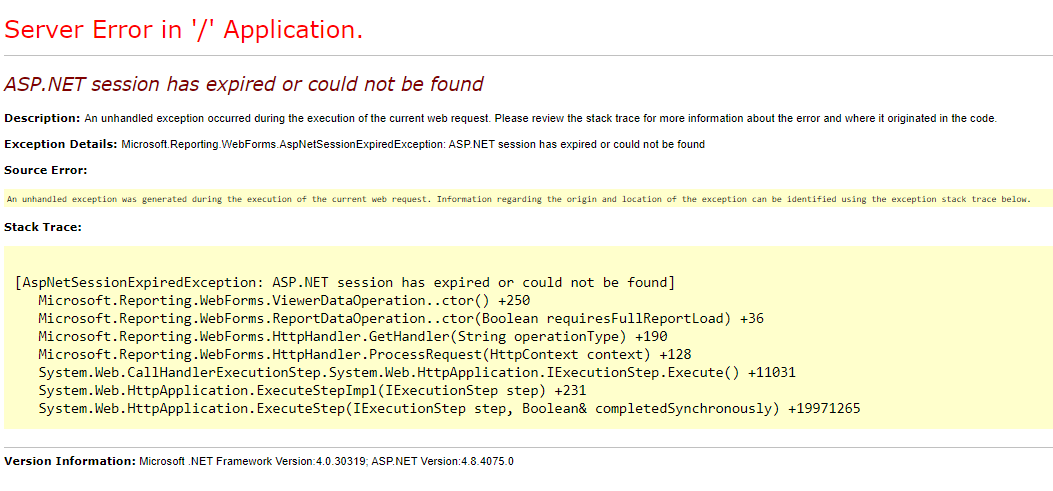
Task: Click the 'Stack Trace:' label
Action: [43, 227]
